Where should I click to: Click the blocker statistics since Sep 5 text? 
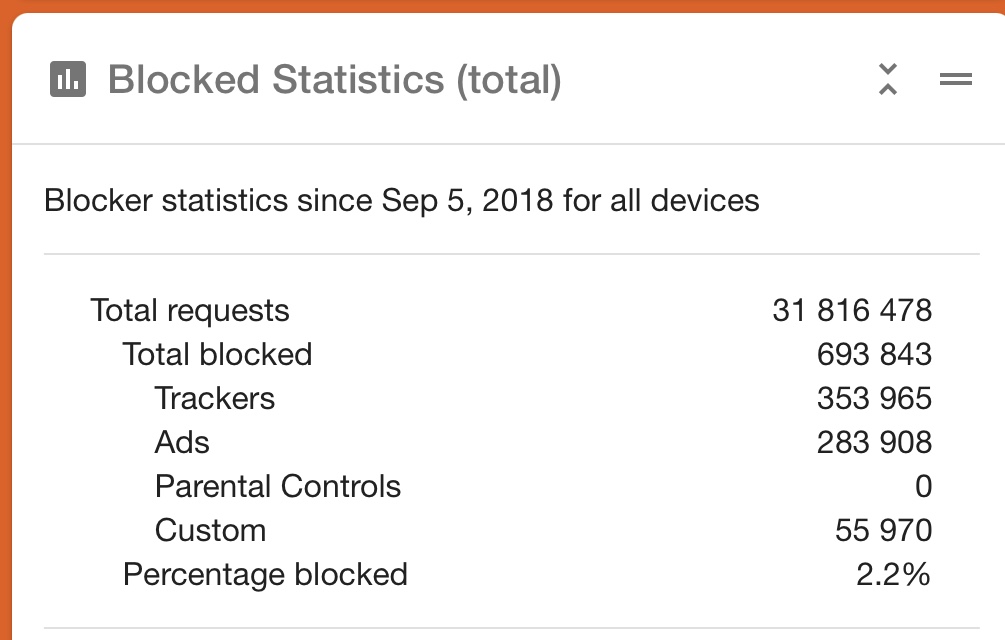(x=402, y=201)
